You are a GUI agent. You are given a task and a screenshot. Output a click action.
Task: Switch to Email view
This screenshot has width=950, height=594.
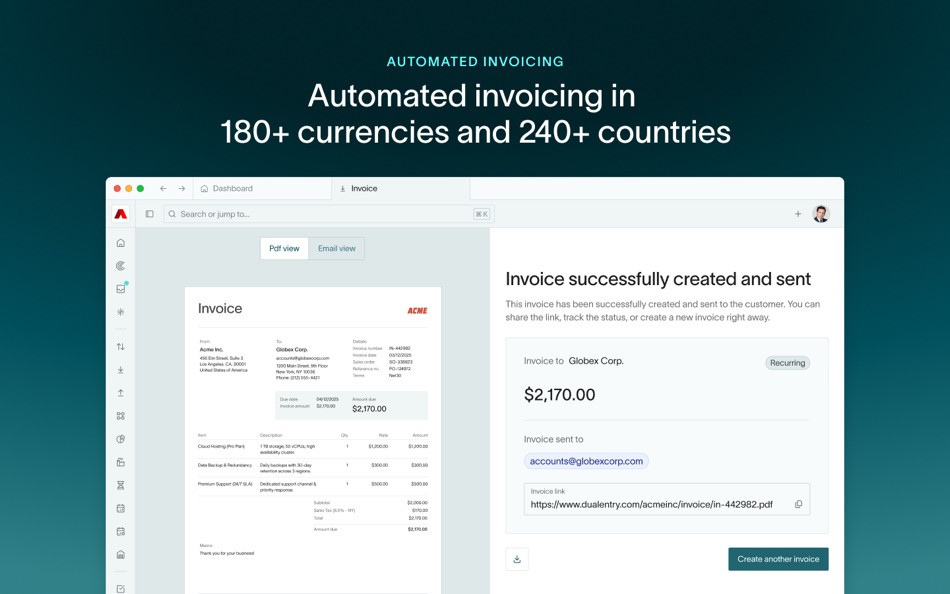[336, 249]
